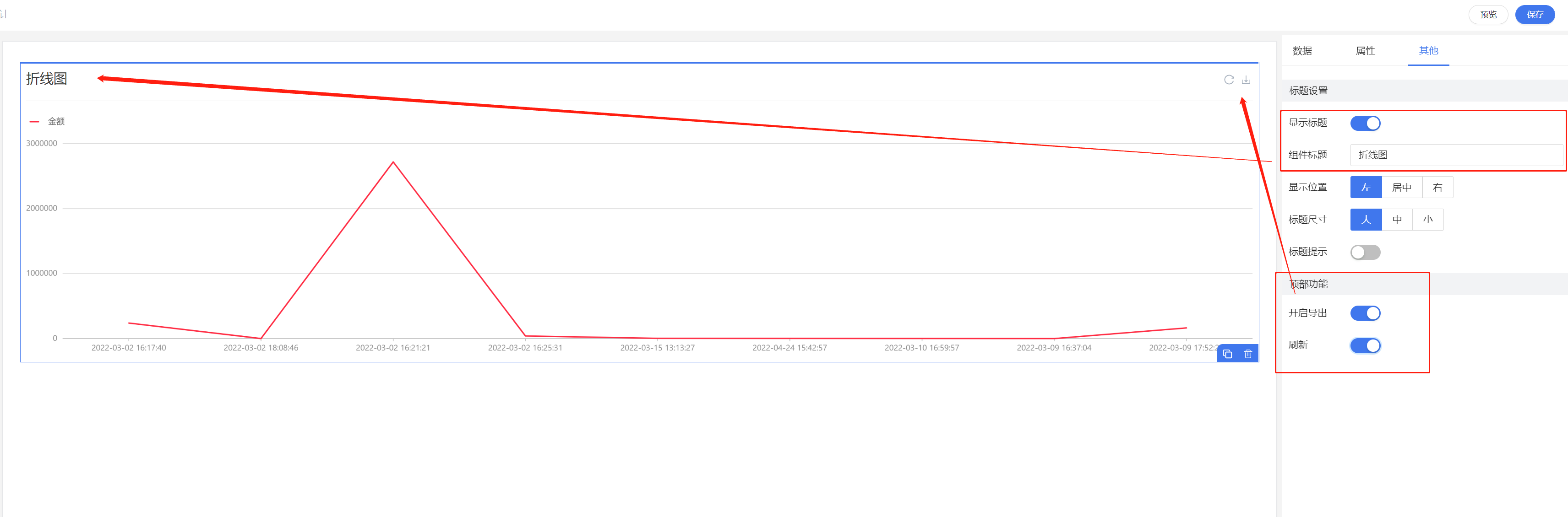This screenshot has width=1568, height=517.
Task: Click x-axis label 2022-03-09 16:37:04
Action: pos(1054,348)
